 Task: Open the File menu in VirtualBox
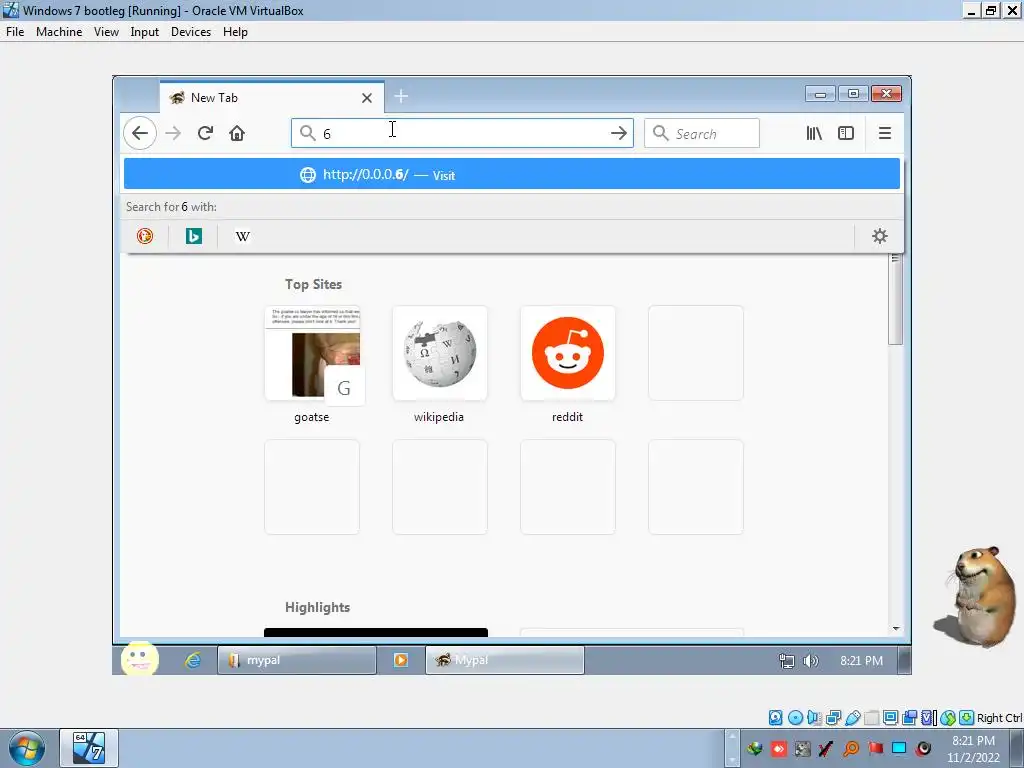click(15, 31)
